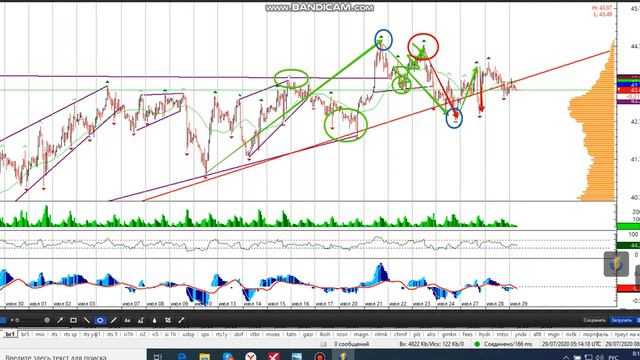Select the rectangle drawing tool

(x=73, y=320)
